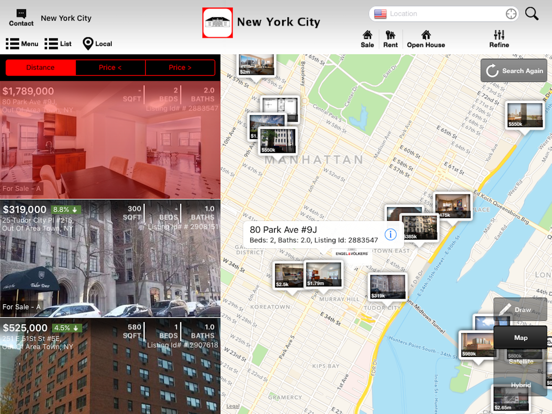Image resolution: width=552 pixels, height=414 pixels.
Task: Sort by Price ascending tab
Action: (110, 67)
